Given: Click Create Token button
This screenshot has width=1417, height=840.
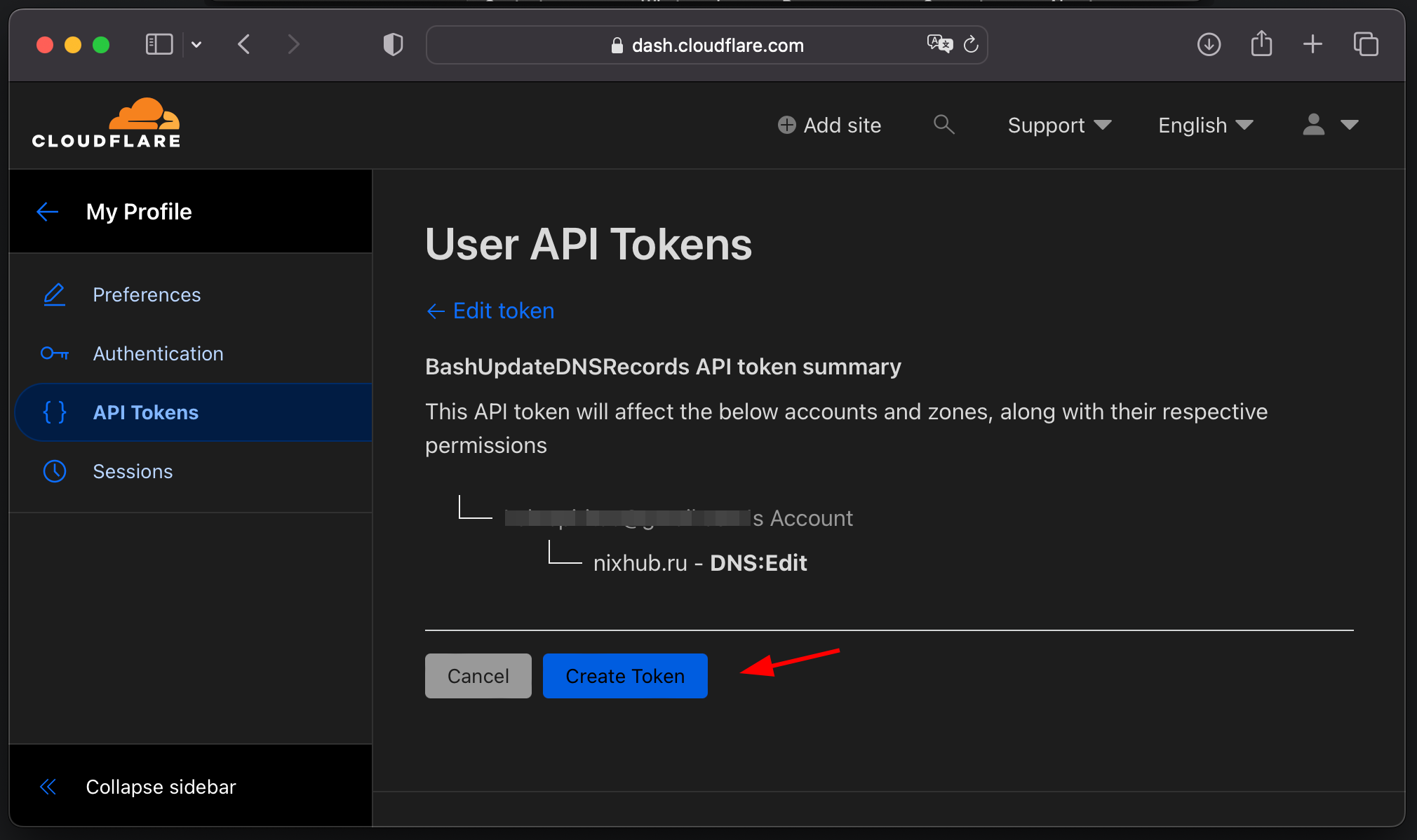Looking at the screenshot, I should click(x=625, y=676).
